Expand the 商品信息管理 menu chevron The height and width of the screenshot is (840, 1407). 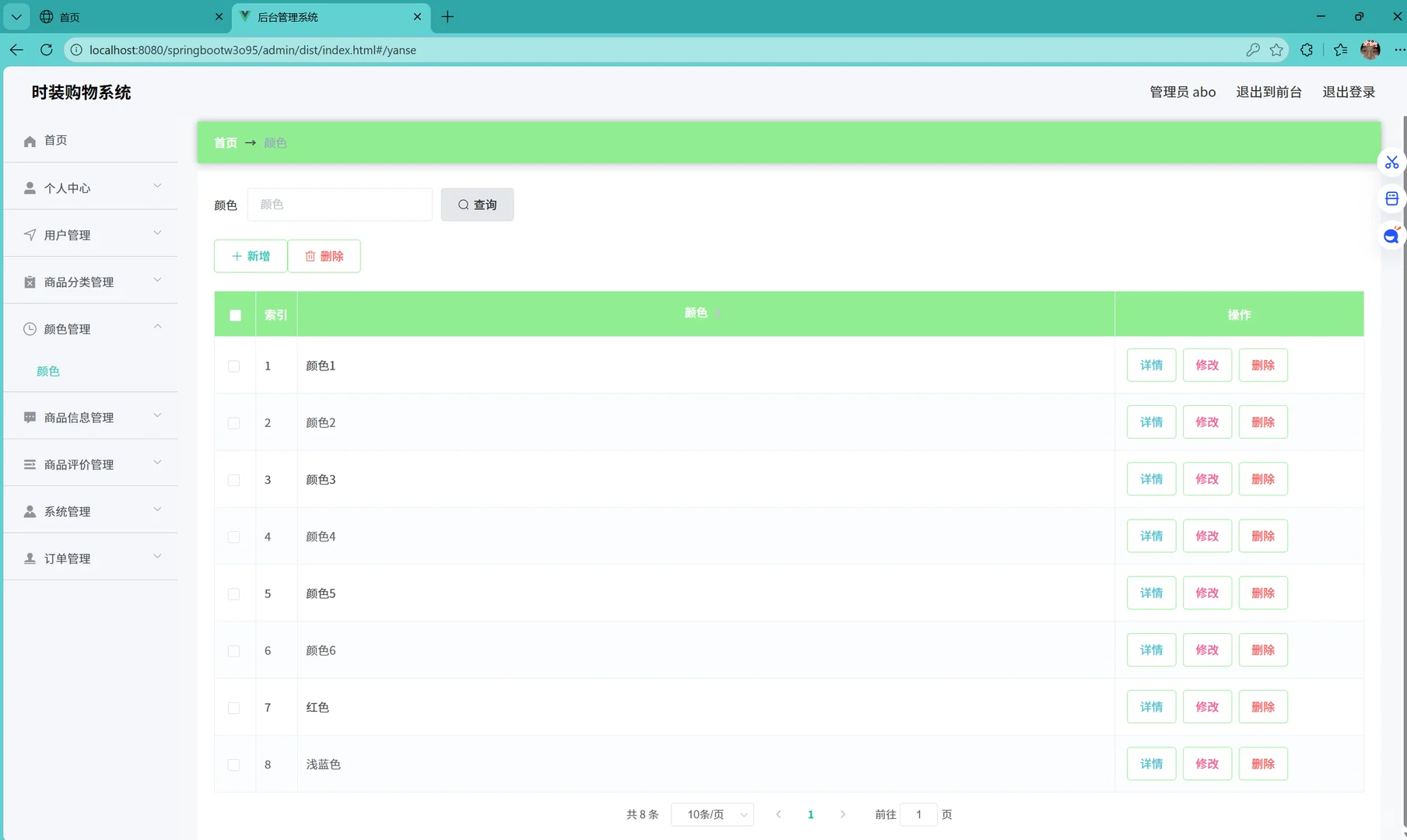tap(157, 415)
